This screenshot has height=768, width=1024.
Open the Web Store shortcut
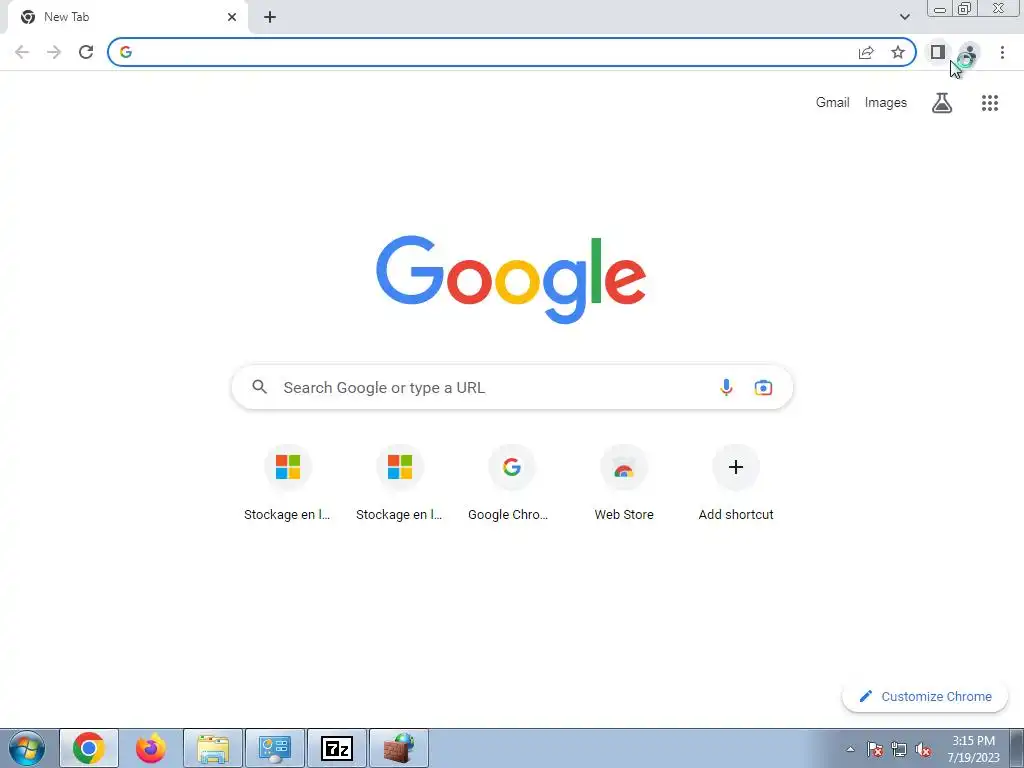(624, 483)
